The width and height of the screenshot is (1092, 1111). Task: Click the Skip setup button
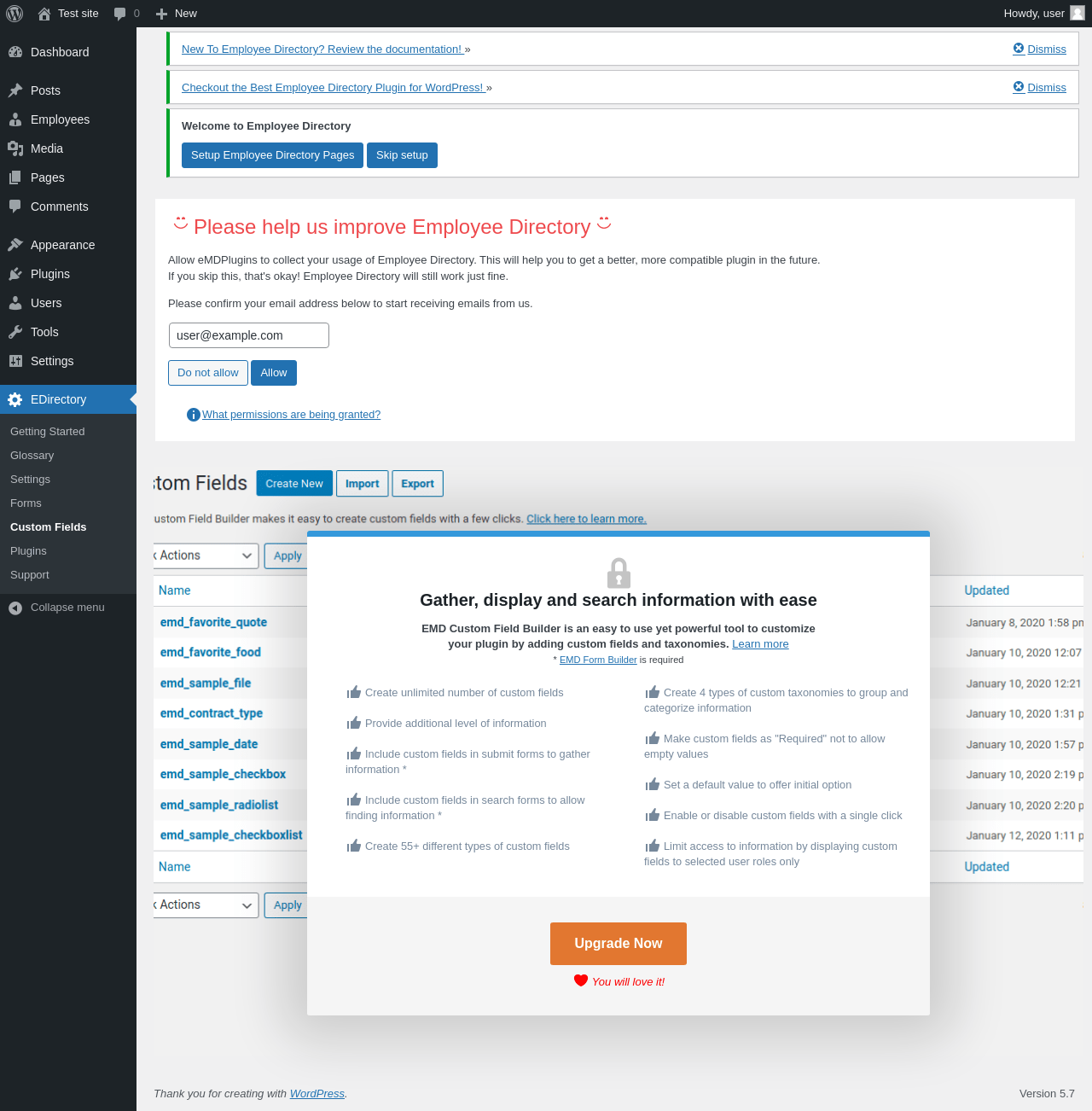tap(402, 155)
